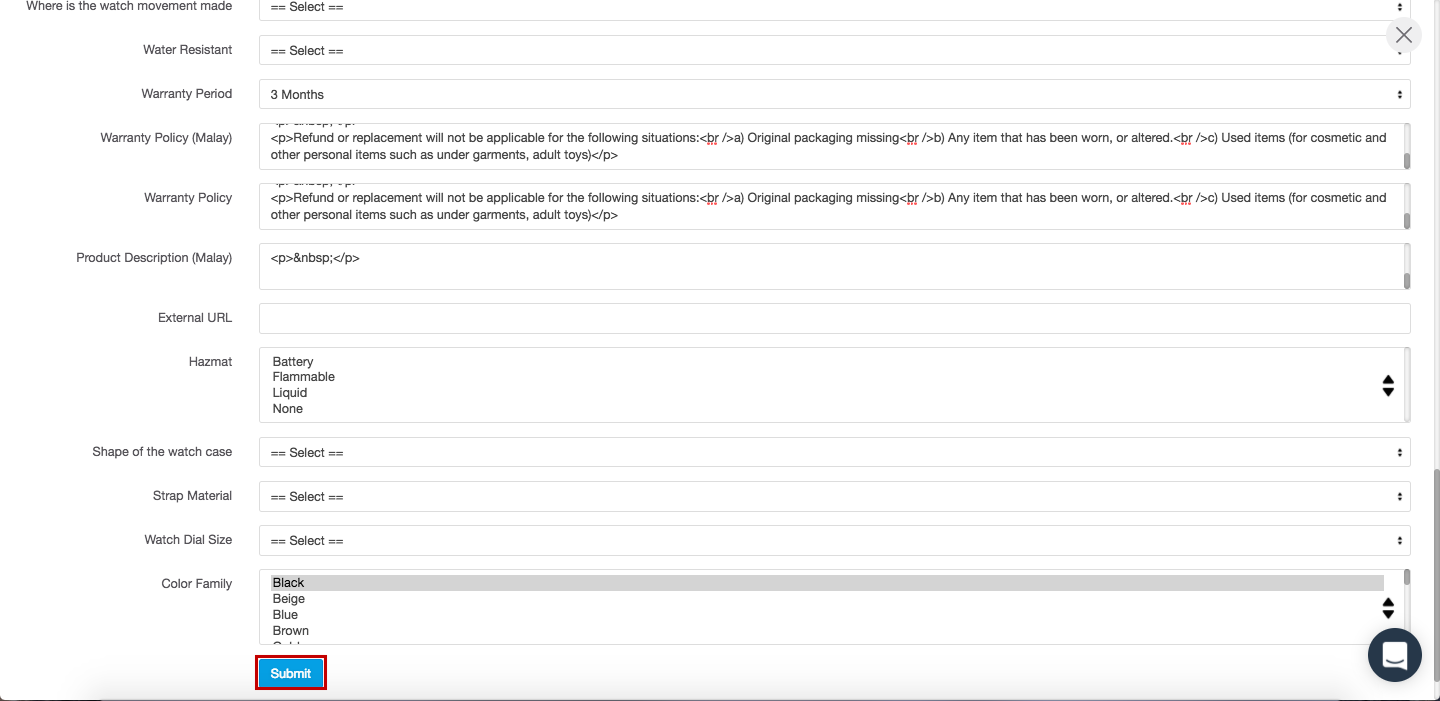Viewport: 1440px width, 701px height.
Task: Open the Watch Dial Size dropdown
Action: [834, 540]
